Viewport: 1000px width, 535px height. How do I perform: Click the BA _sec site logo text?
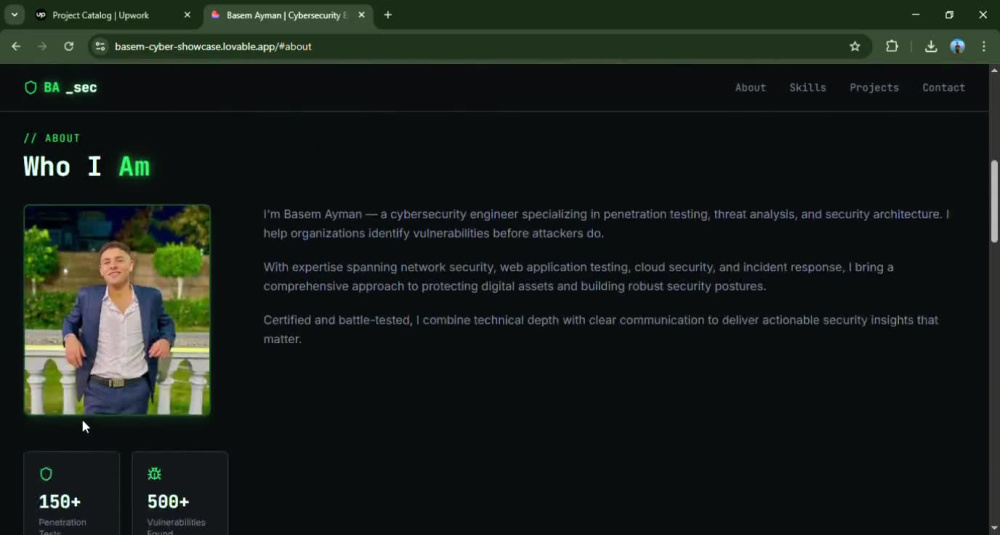pos(70,88)
